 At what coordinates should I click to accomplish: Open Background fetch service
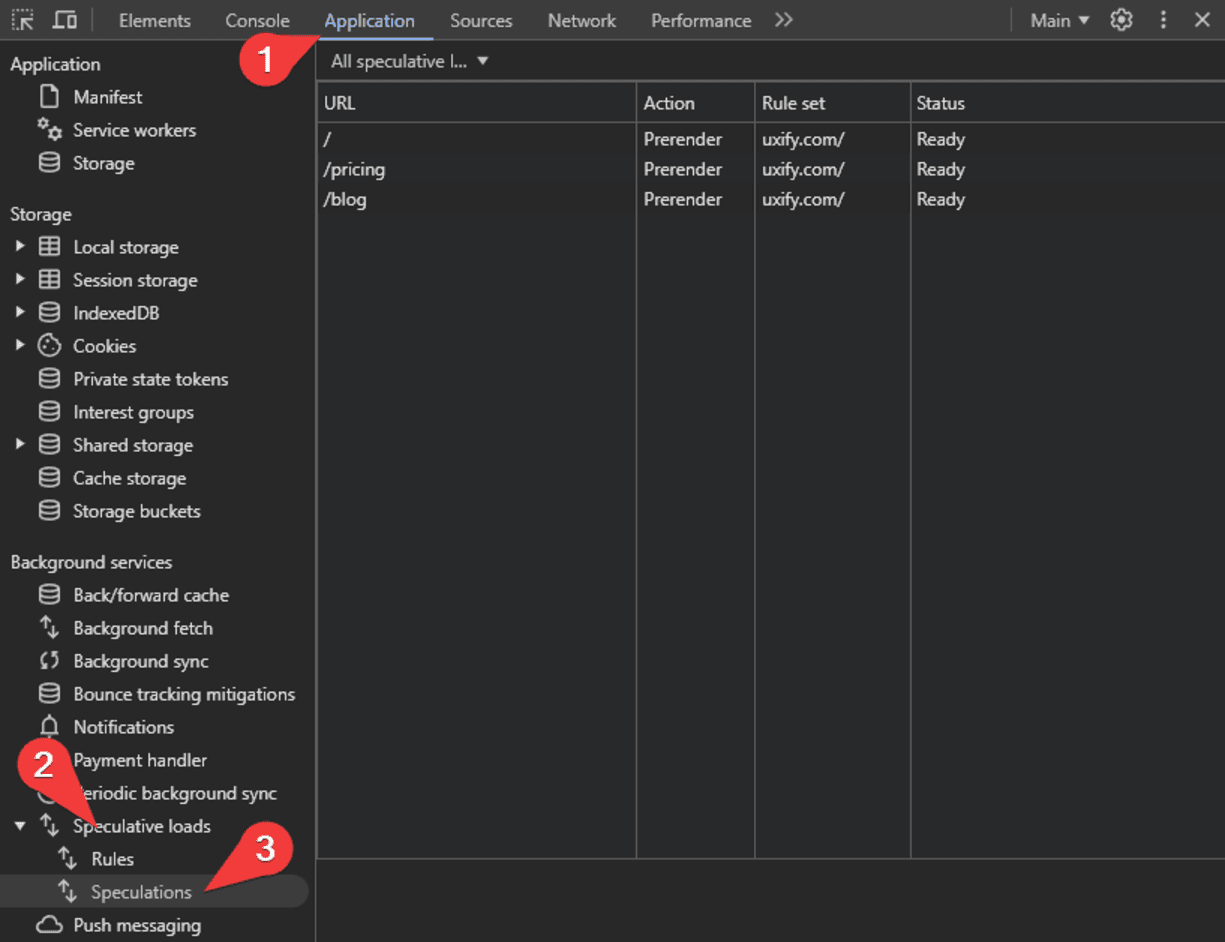(143, 628)
